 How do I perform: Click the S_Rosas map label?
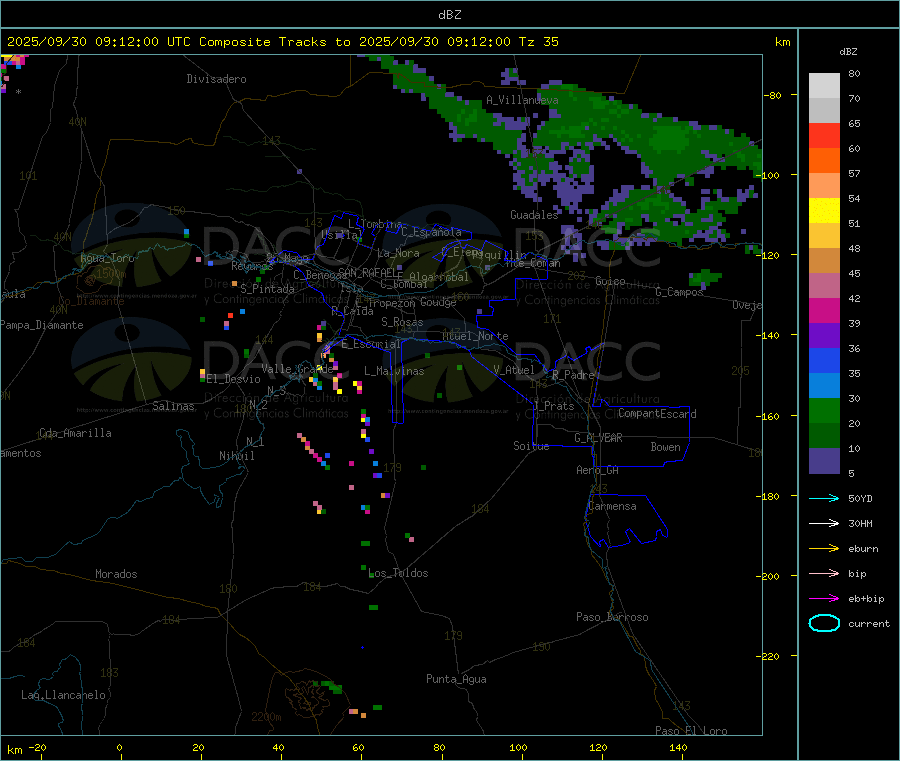point(402,322)
